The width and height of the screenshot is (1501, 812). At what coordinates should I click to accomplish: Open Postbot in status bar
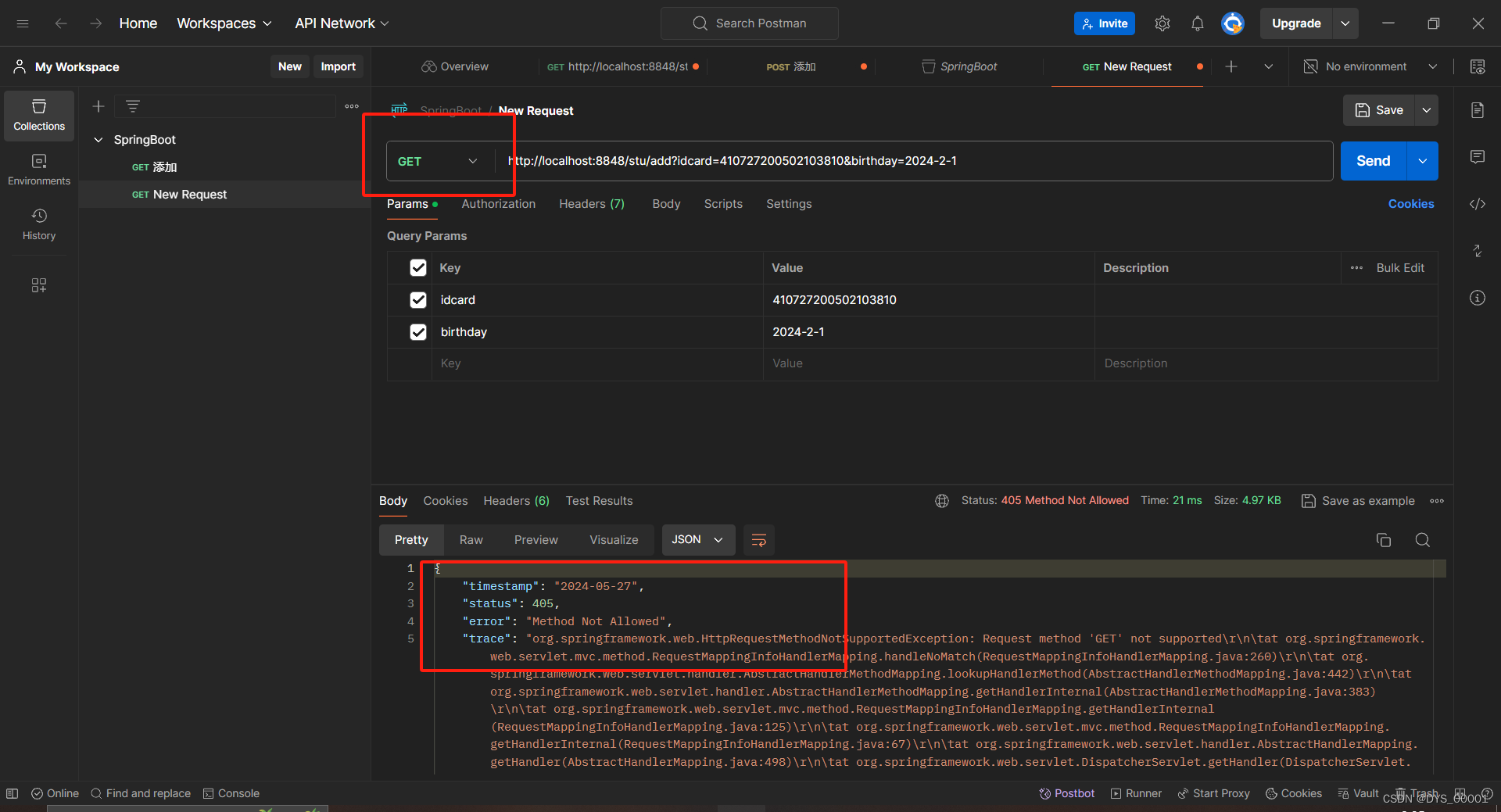pos(1067,793)
